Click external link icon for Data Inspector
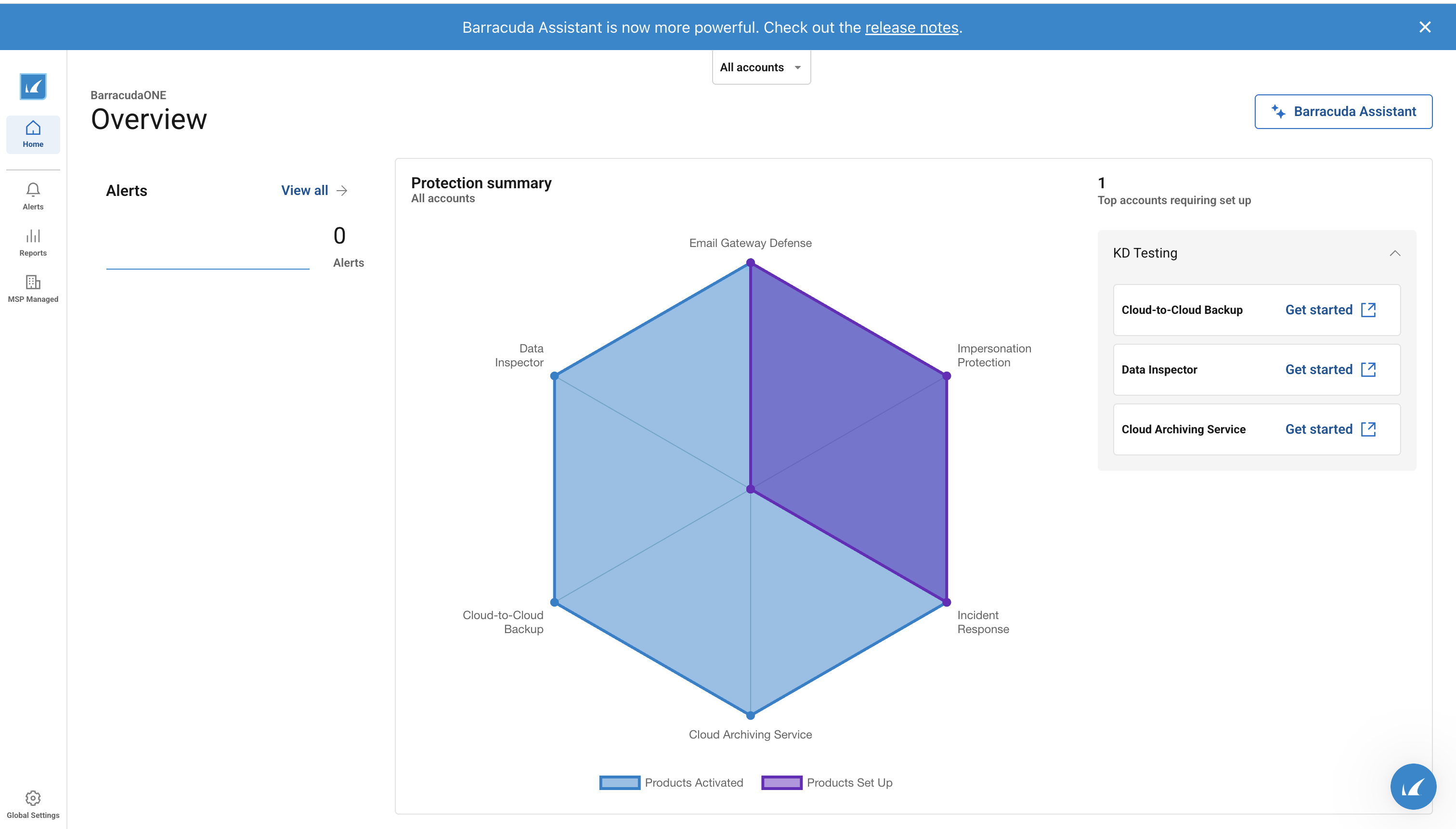The image size is (1456, 829). click(1368, 370)
